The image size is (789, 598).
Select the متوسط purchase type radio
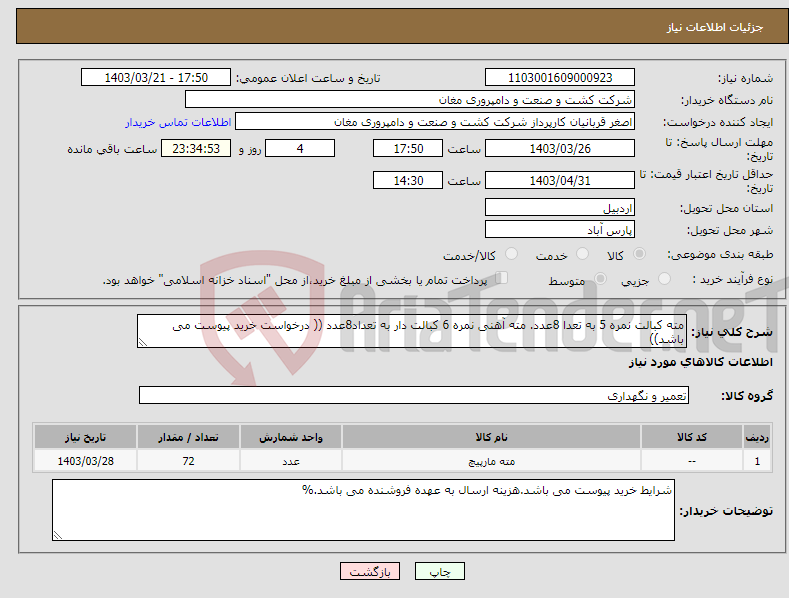600,278
